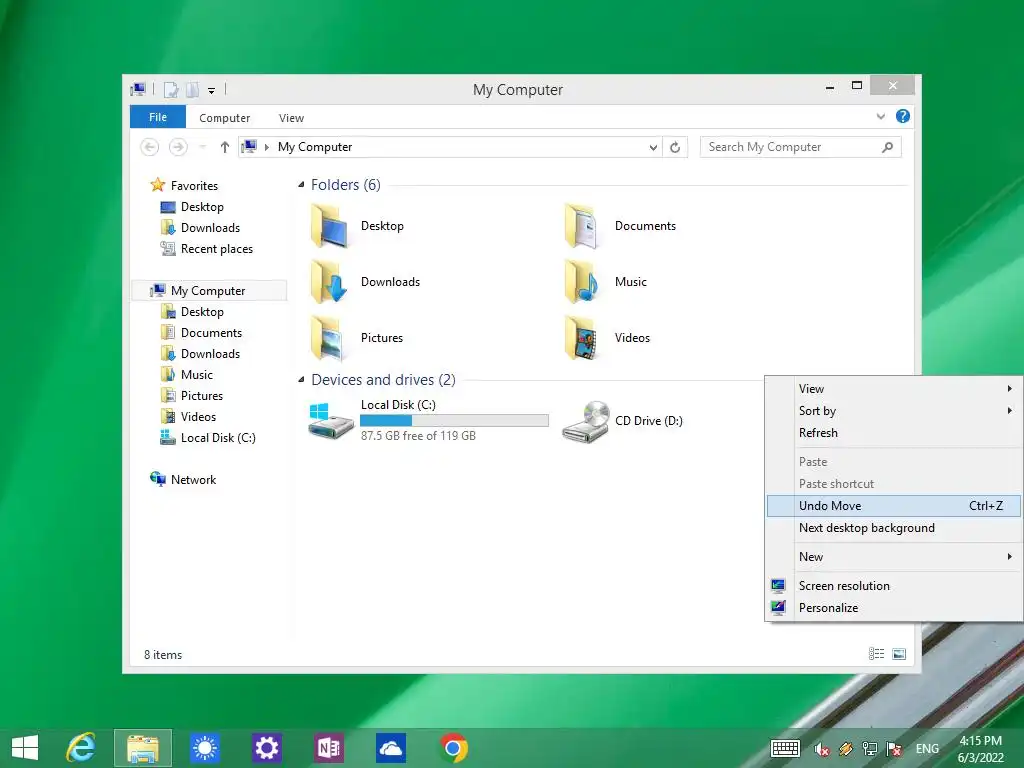1024x768 pixels.
Task: Select Recent places in navigation pane
Action: click(x=216, y=249)
